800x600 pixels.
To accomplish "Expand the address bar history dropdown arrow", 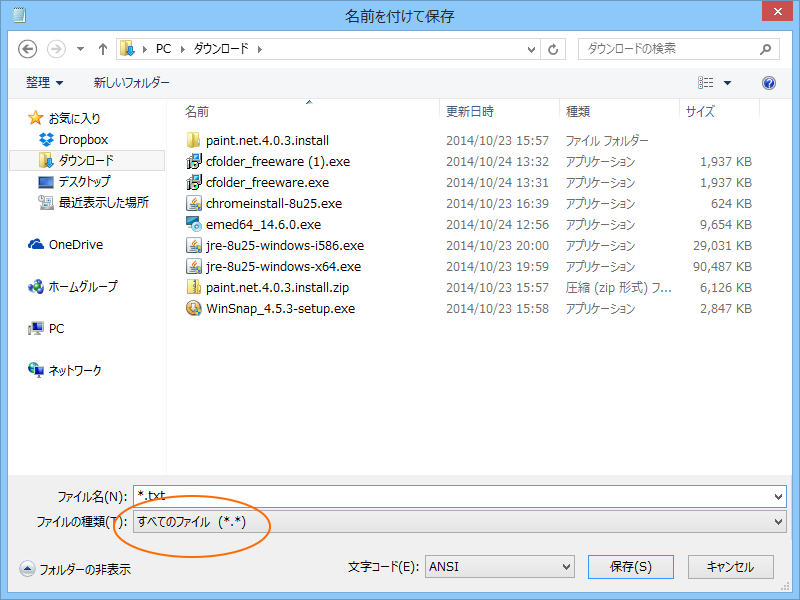I will click(531, 48).
